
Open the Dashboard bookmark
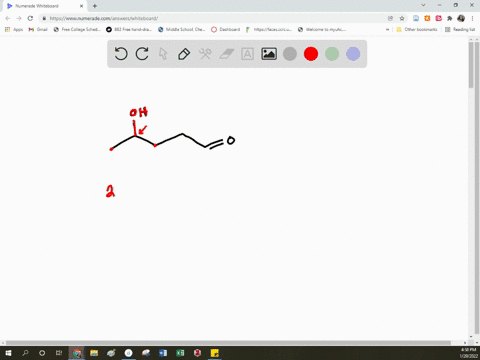point(226,29)
